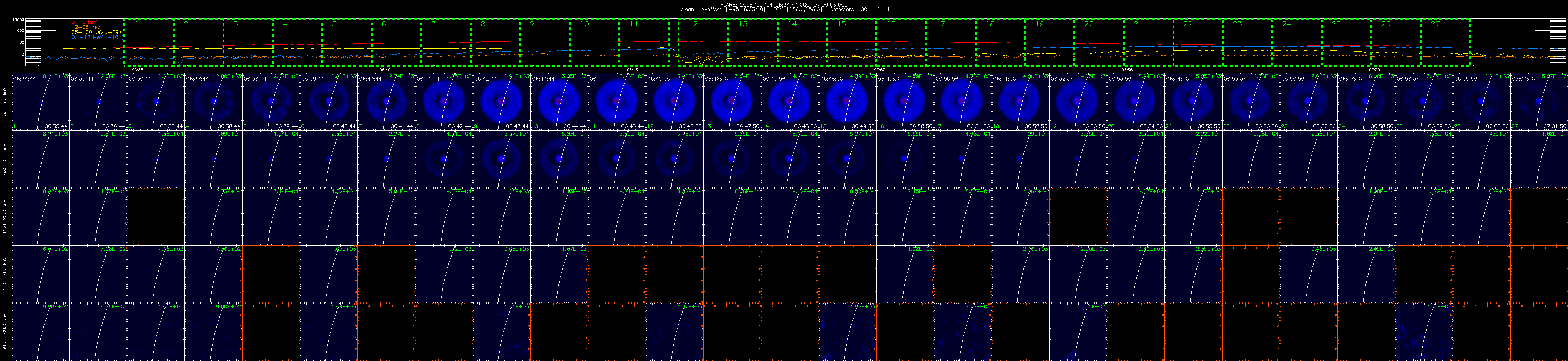Select interval marker 22 on the light curve
Image resolution: width=1568 pixels, height=361 pixels.
1188,24
